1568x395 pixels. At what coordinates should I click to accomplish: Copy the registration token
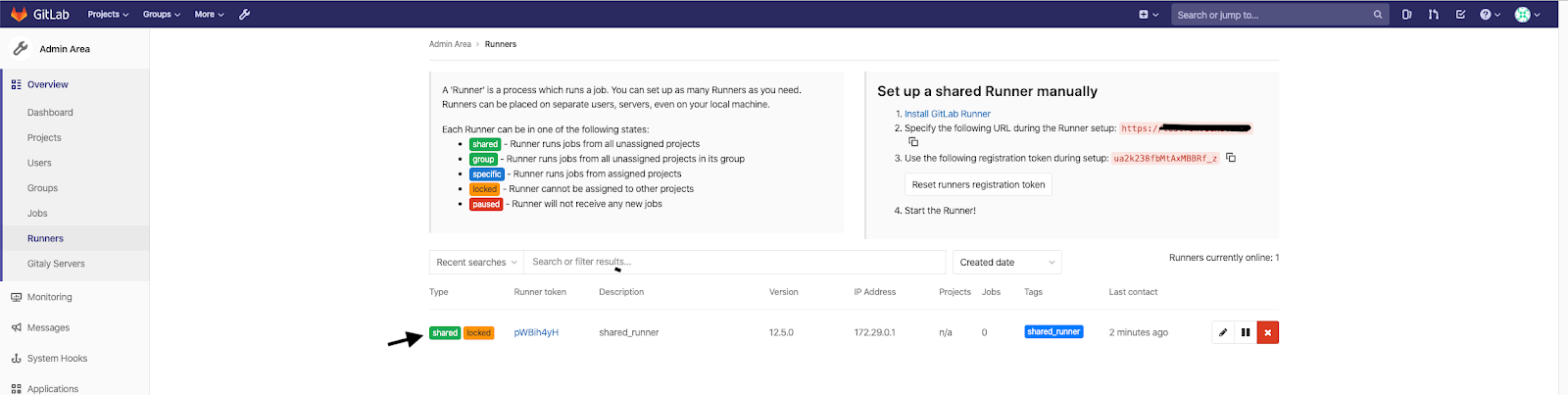1231,157
